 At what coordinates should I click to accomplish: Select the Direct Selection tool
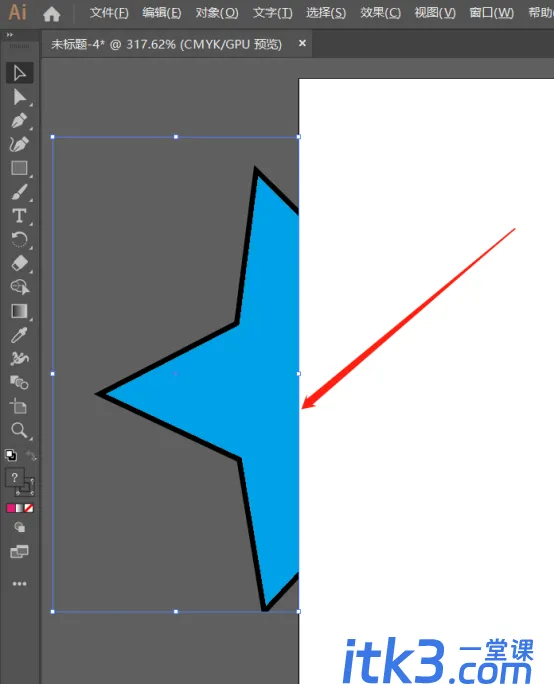pos(19,97)
